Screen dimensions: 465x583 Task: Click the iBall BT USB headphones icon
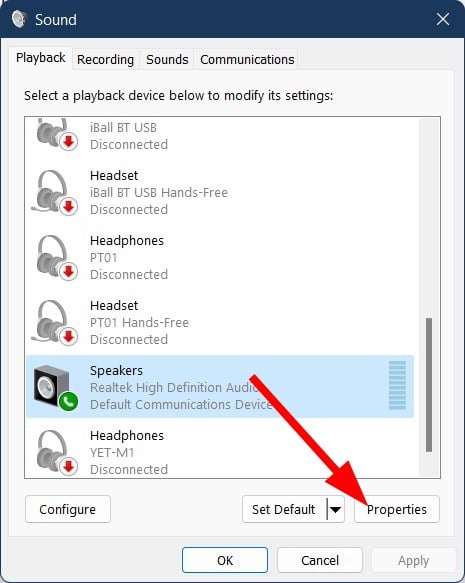pyautogui.click(x=57, y=134)
